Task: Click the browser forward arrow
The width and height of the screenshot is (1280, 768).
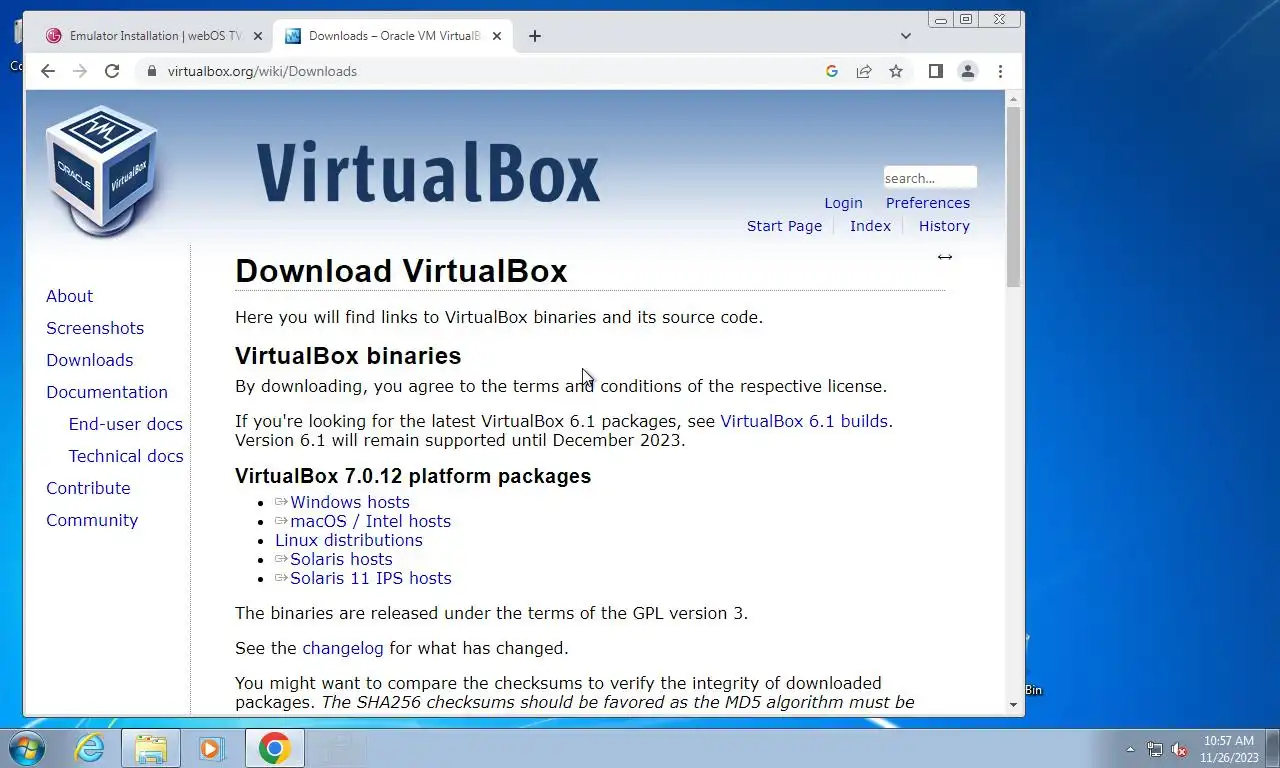Action: click(80, 71)
